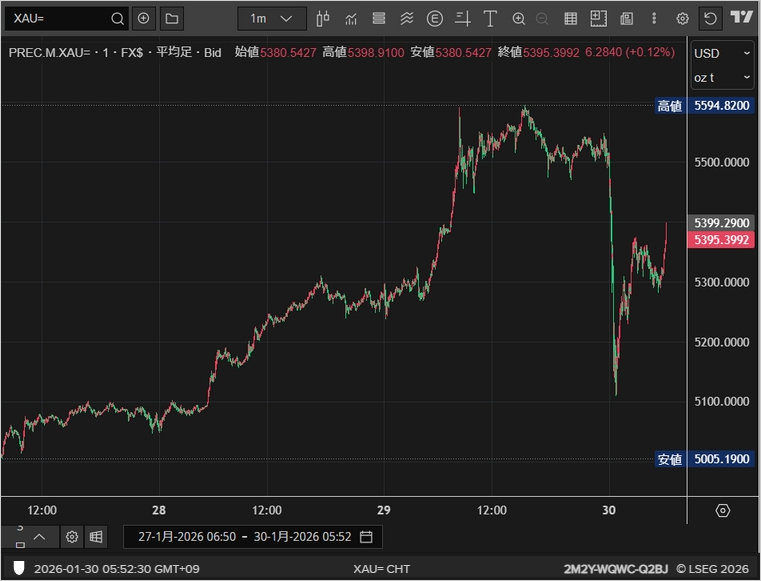This screenshot has height=581, width=761.
Task: Click the add symbol plus button
Action: click(144, 18)
